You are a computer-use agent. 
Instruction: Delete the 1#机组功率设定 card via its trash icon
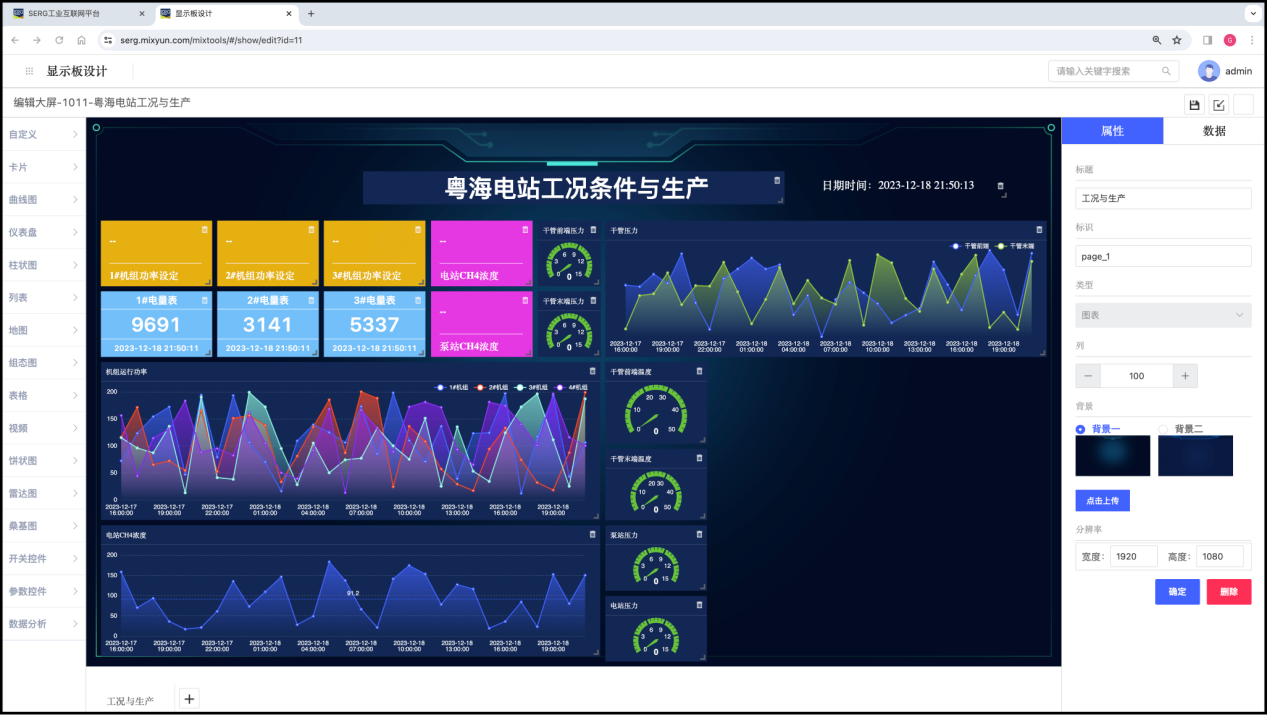[205, 229]
